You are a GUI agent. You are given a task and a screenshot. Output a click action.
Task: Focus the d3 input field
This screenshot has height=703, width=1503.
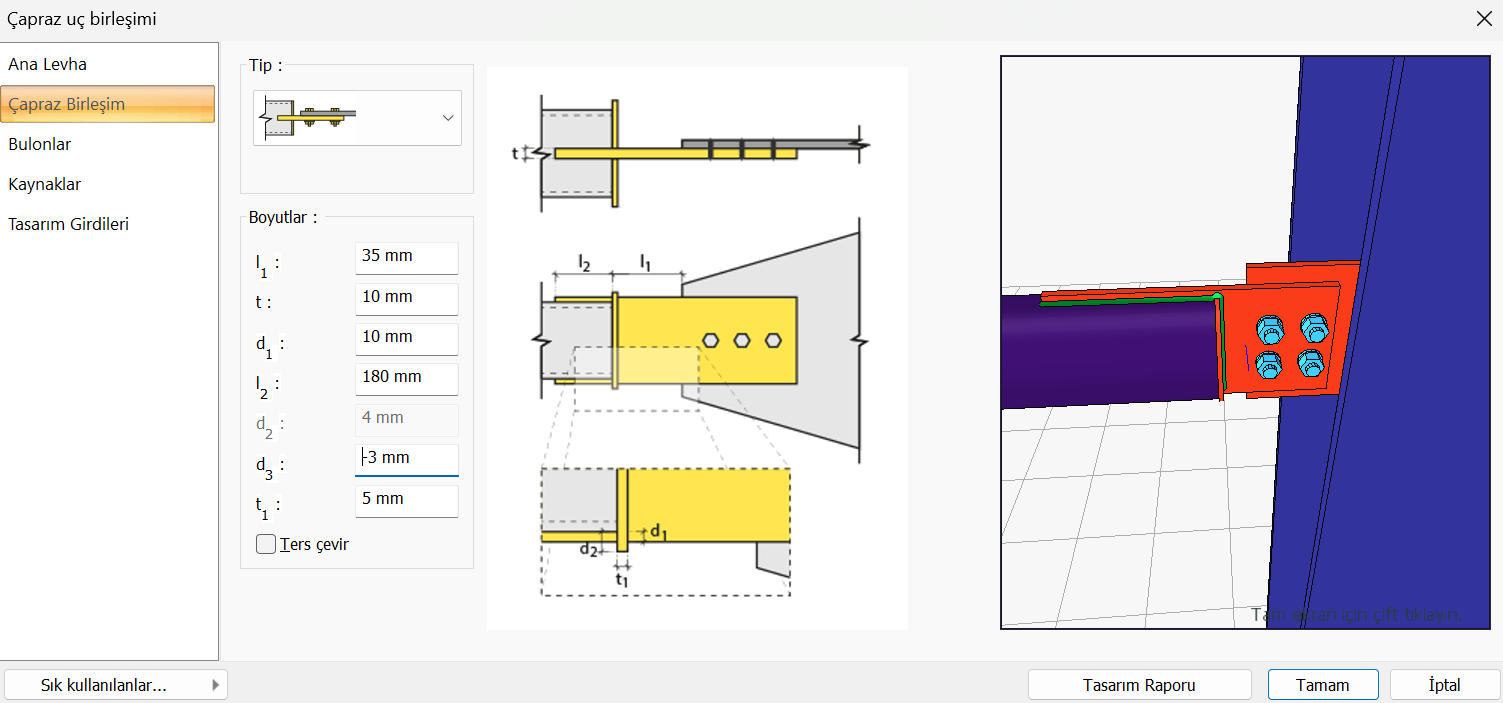[406, 459]
